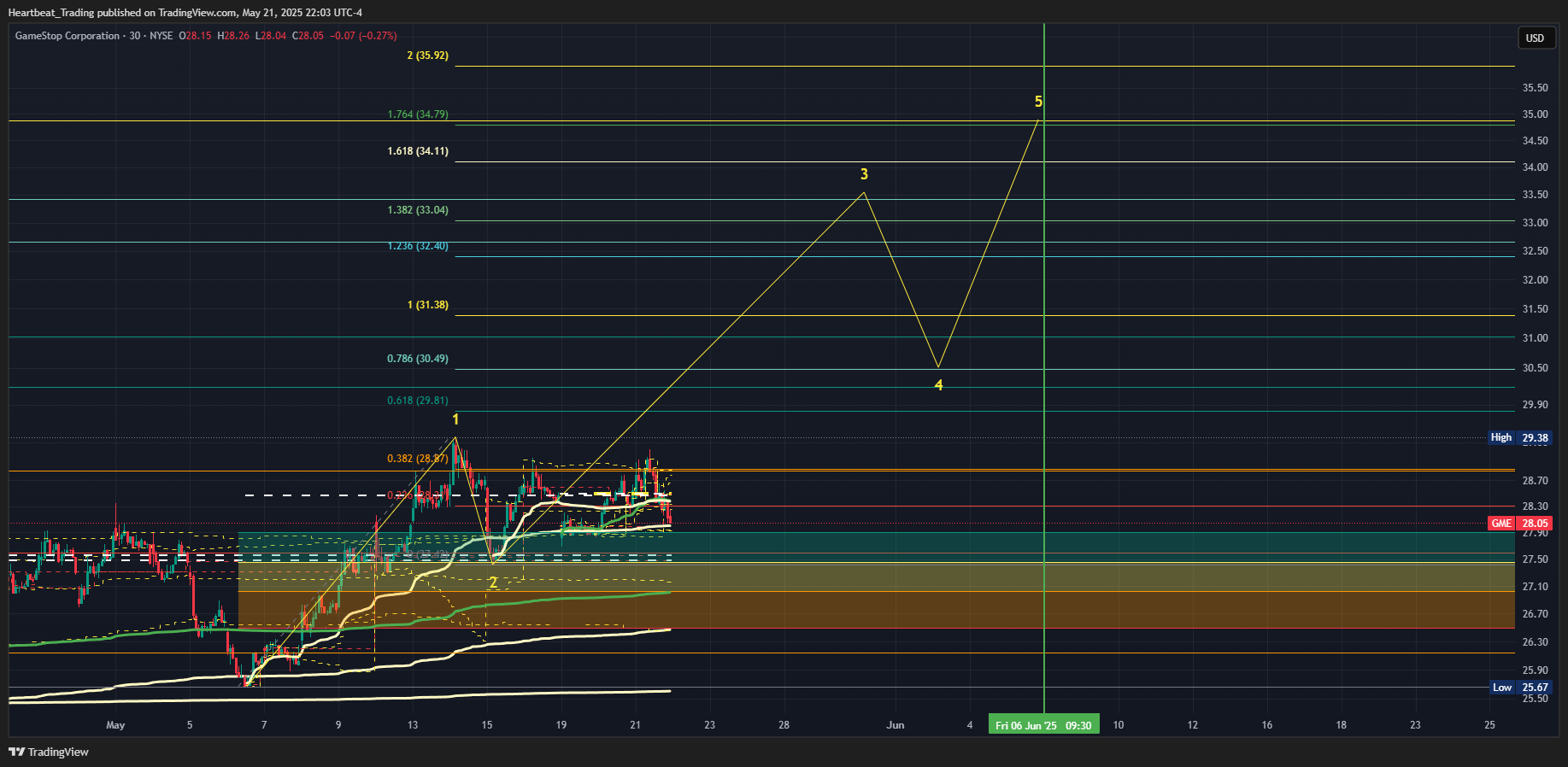Click the change value −0.07 (−0.27%)
This screenshot has width=1568, height=767.
363,36
